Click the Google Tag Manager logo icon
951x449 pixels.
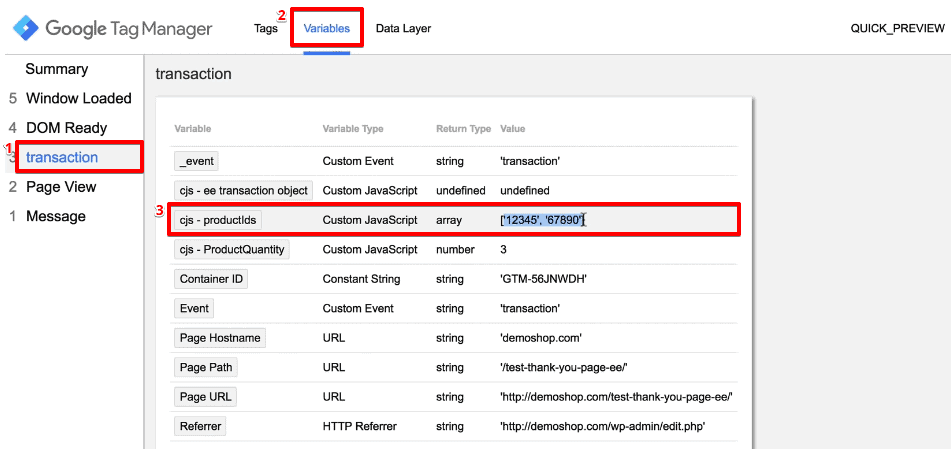[x=27, y=28]
